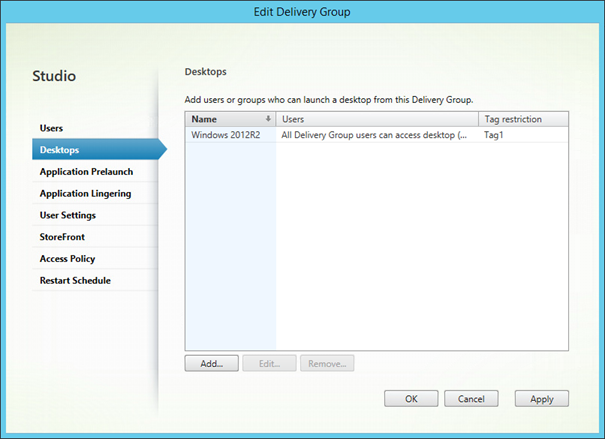Click the sort arrow in Name header
605x439 pixels.
tap(268, 119)
